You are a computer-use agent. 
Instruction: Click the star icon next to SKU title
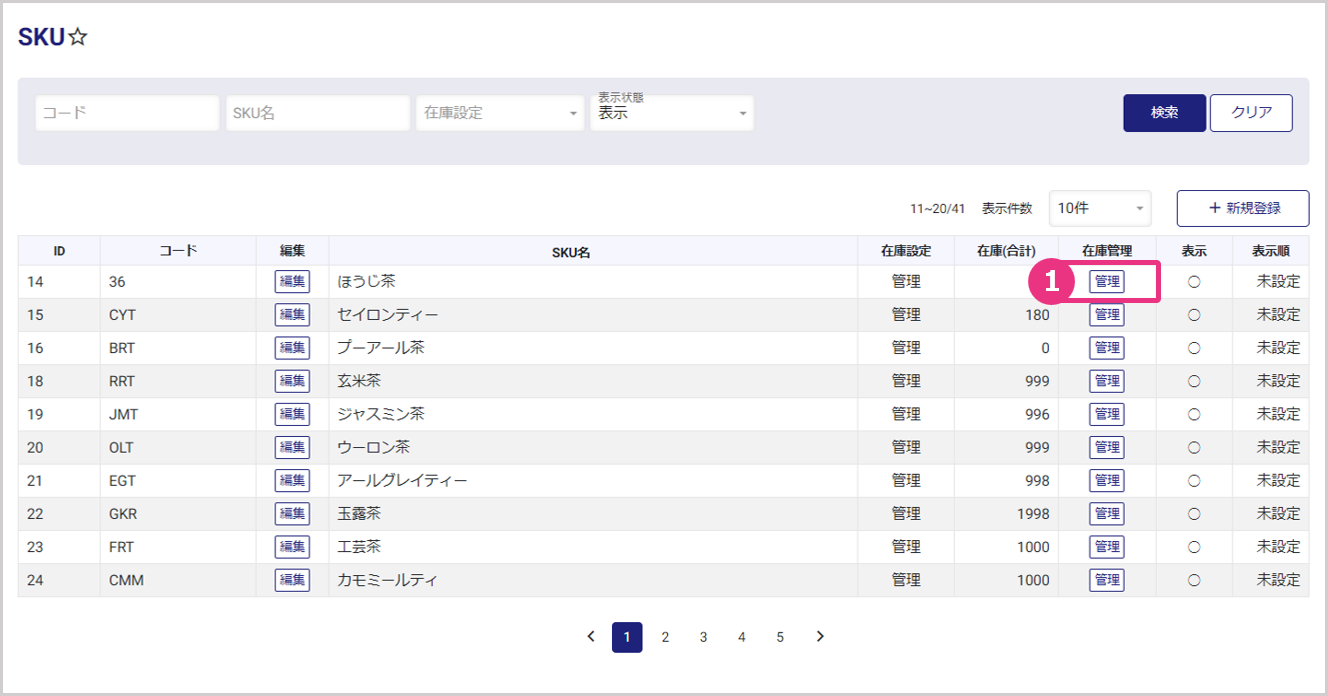pos(79,38)
